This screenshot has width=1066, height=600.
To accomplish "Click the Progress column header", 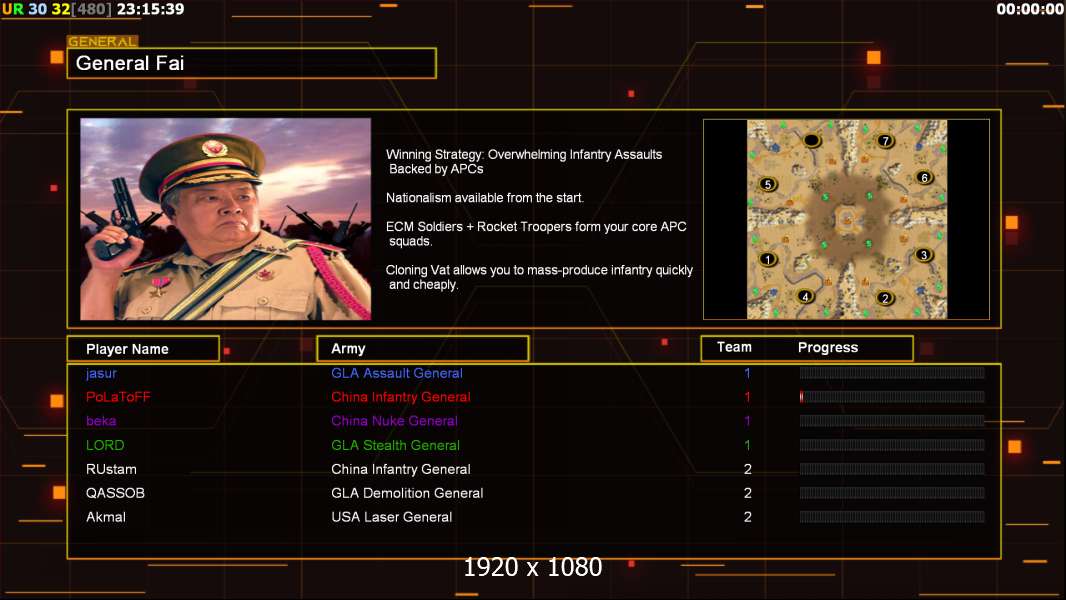I will pos(828,347).
